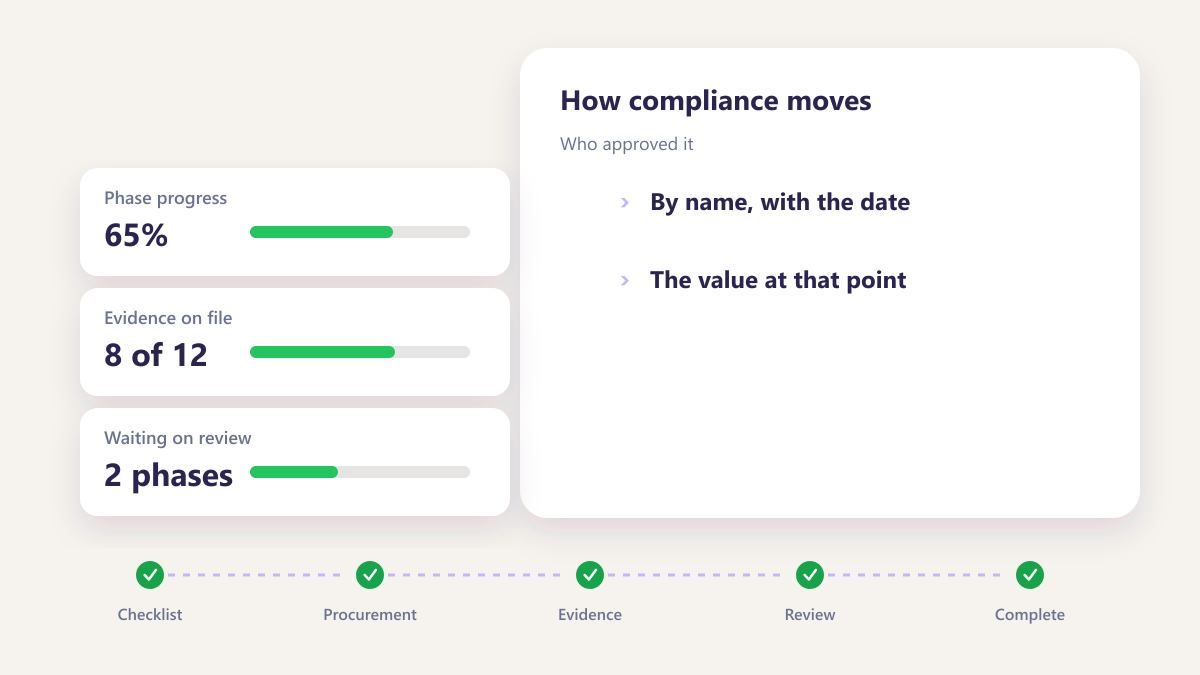1200x675 pixels.
Task: Select the Complete step checkmark icon
Action: [x=1030, y=575]
